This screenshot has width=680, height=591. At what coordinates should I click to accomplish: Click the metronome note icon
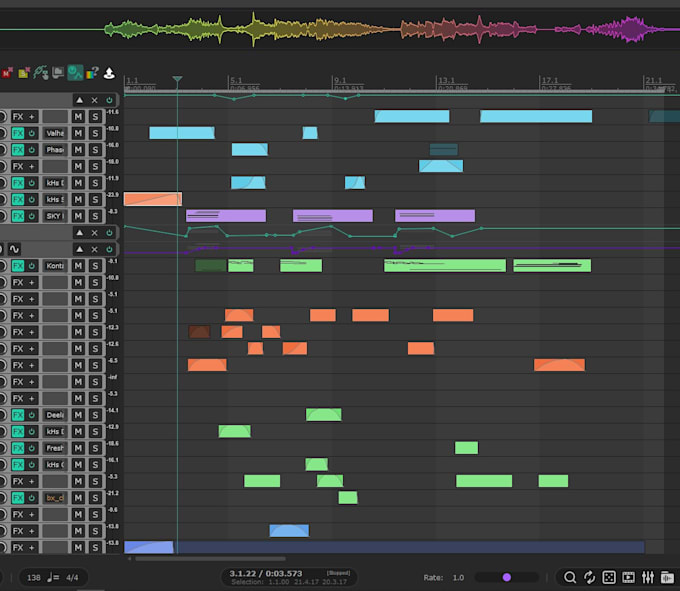click(53, 577)
